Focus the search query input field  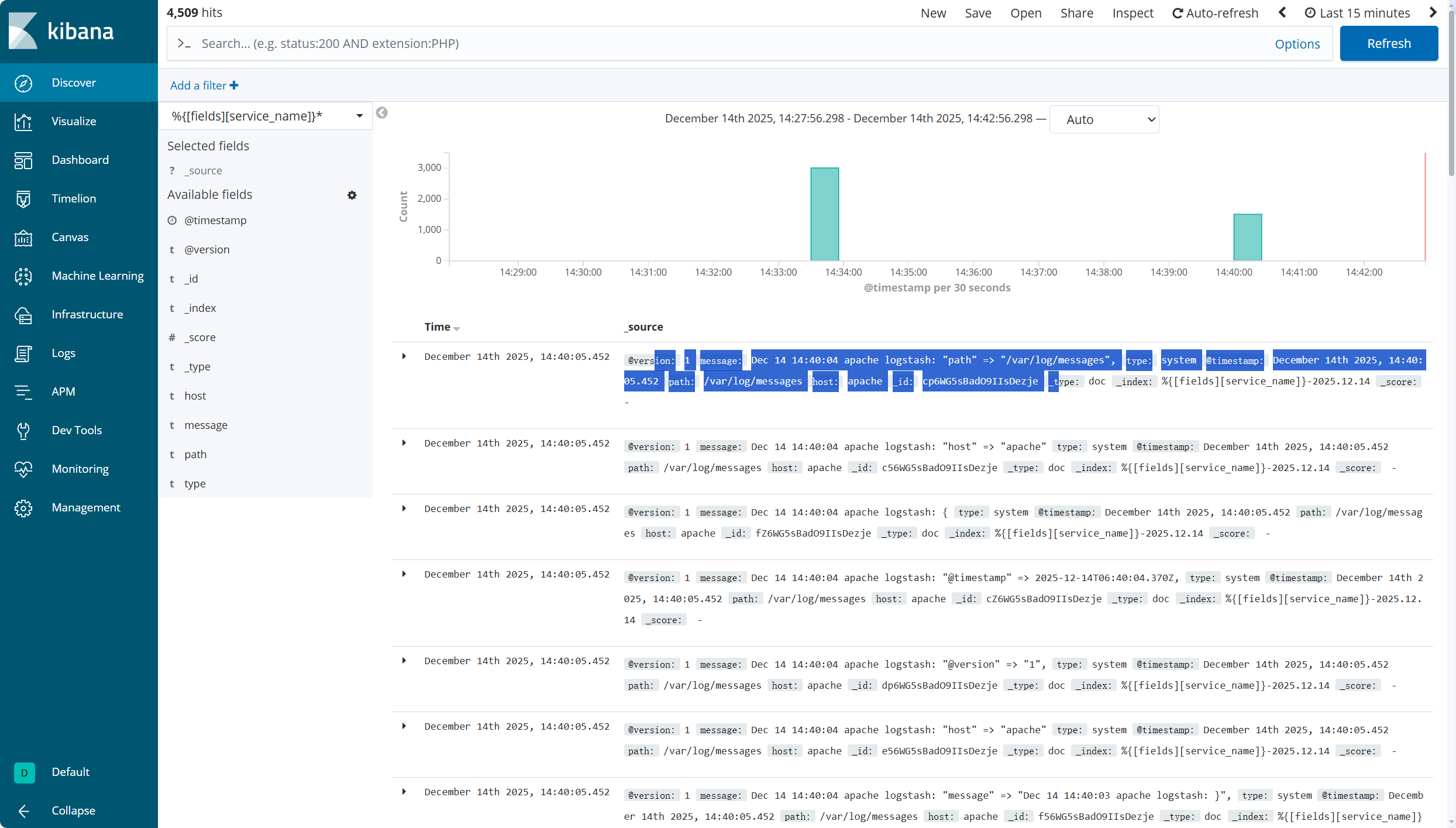click(x=725, y=43)
